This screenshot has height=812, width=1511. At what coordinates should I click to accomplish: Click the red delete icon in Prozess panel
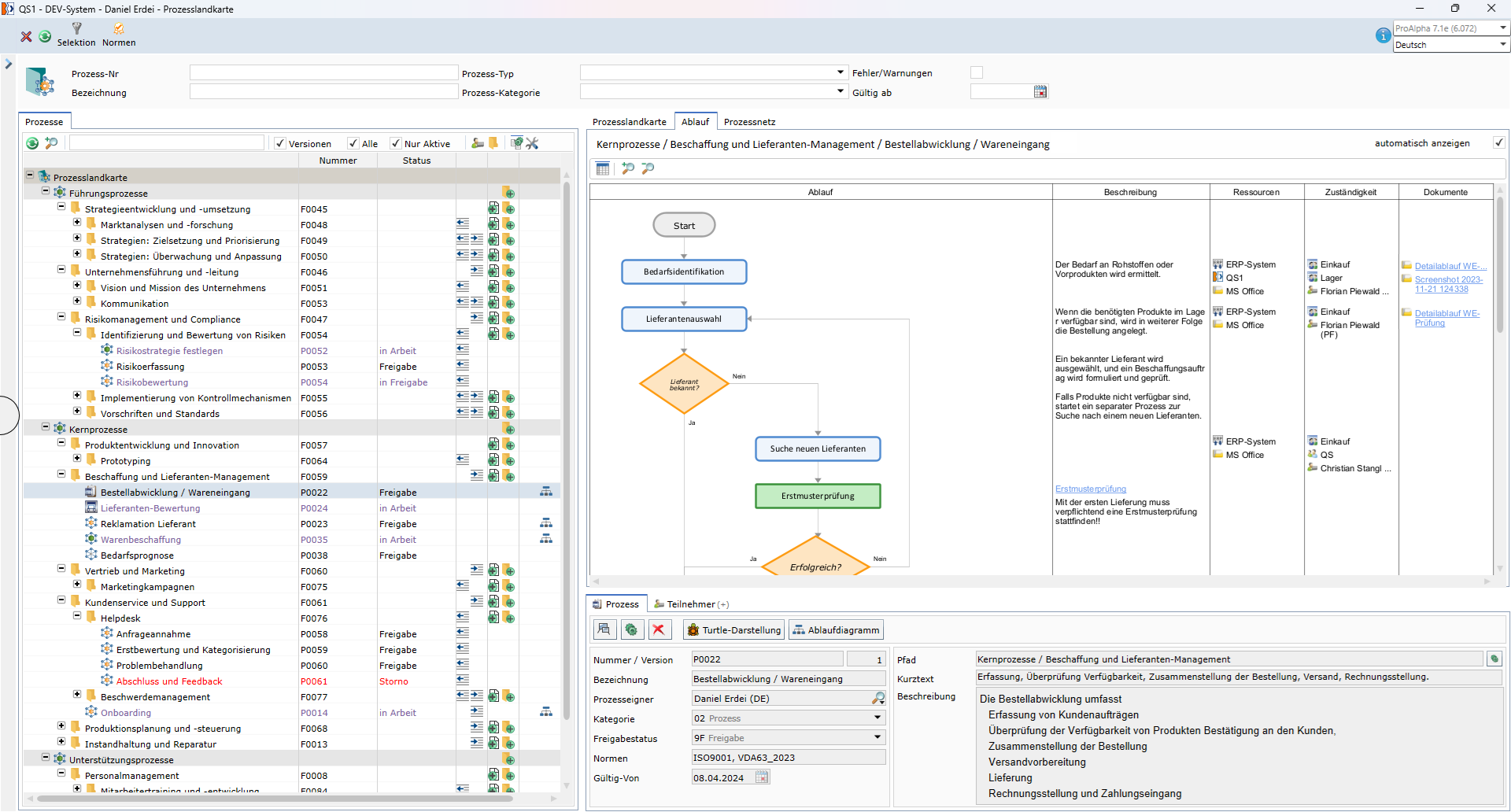[659, 629]
